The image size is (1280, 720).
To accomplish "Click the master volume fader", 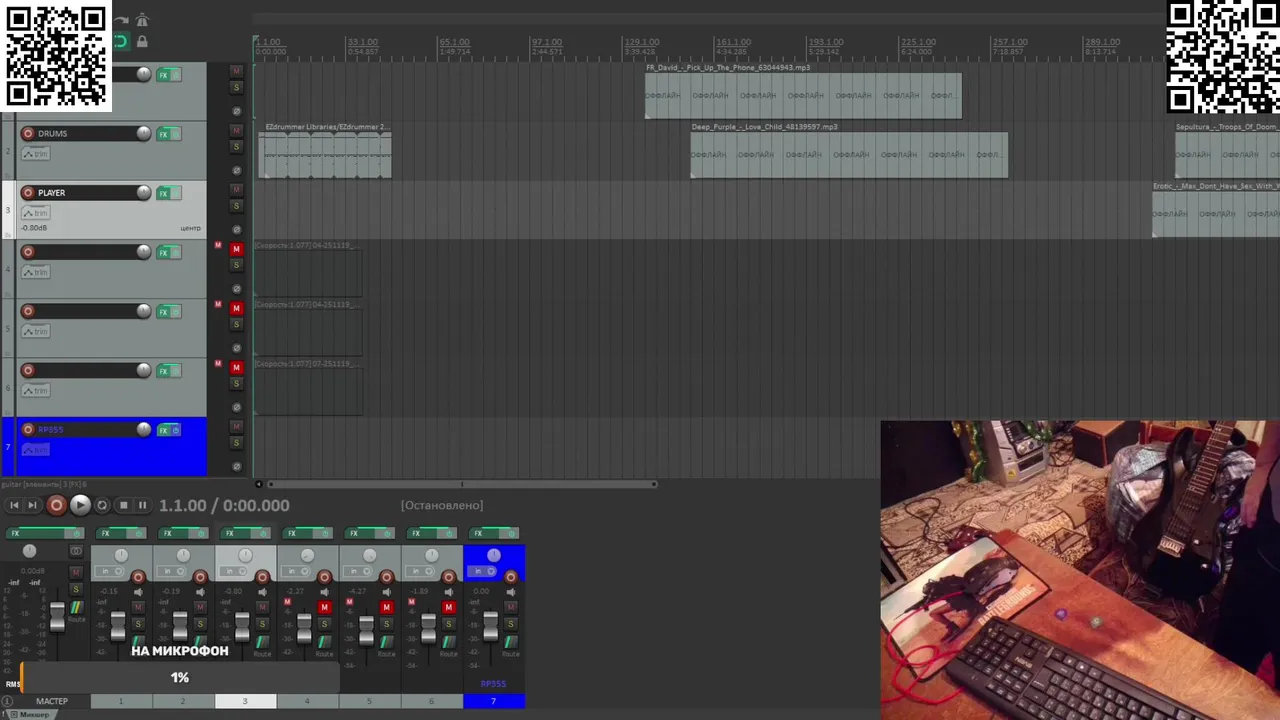I will click(x=57, y=615).
